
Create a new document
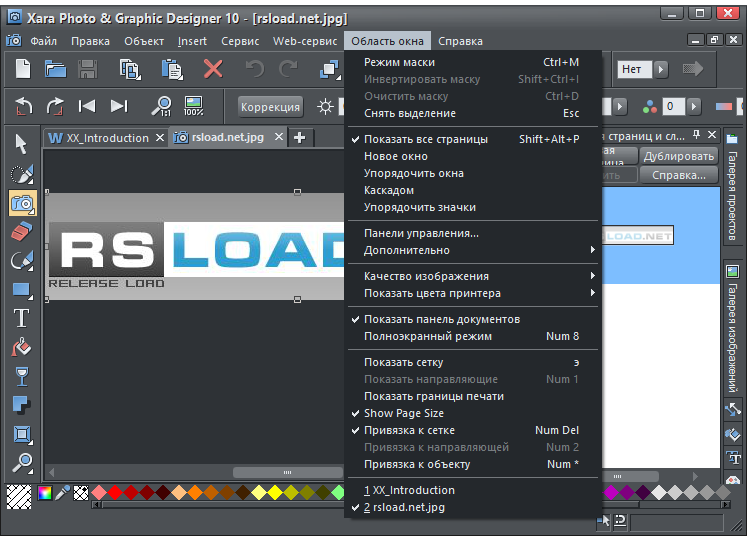[23, 69]
